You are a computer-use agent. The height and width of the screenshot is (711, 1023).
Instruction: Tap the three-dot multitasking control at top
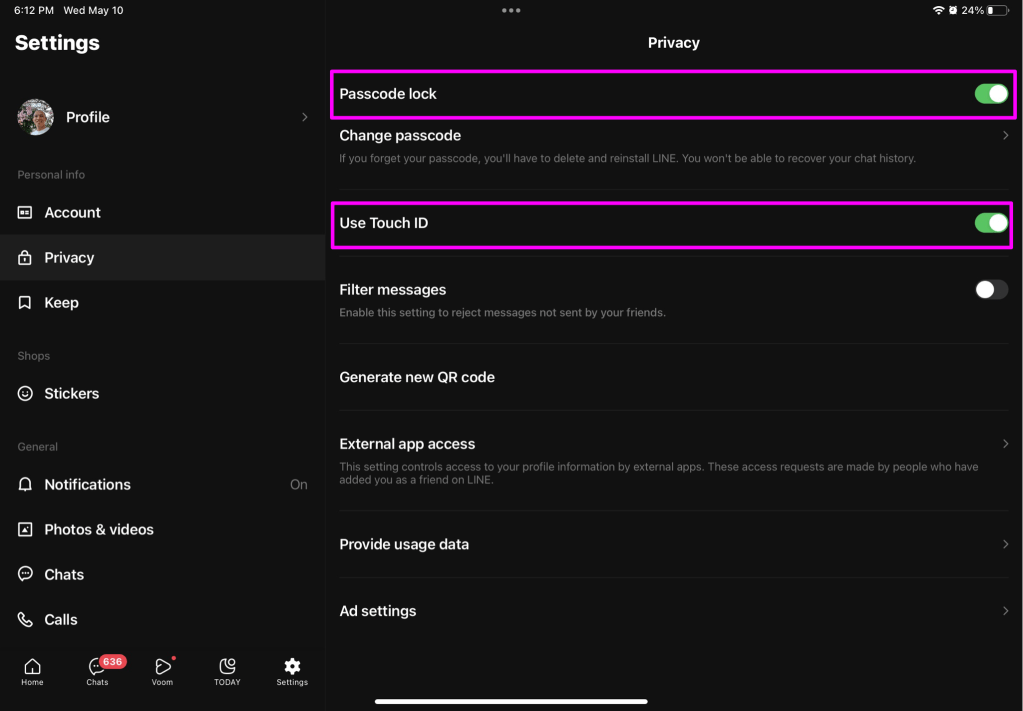click(511, 10)
